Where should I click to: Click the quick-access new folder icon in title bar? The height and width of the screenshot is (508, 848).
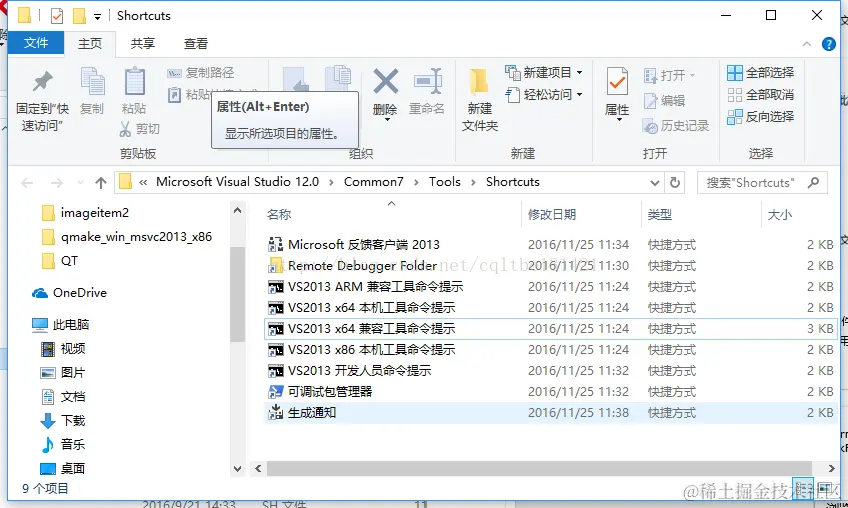[80, 16]
